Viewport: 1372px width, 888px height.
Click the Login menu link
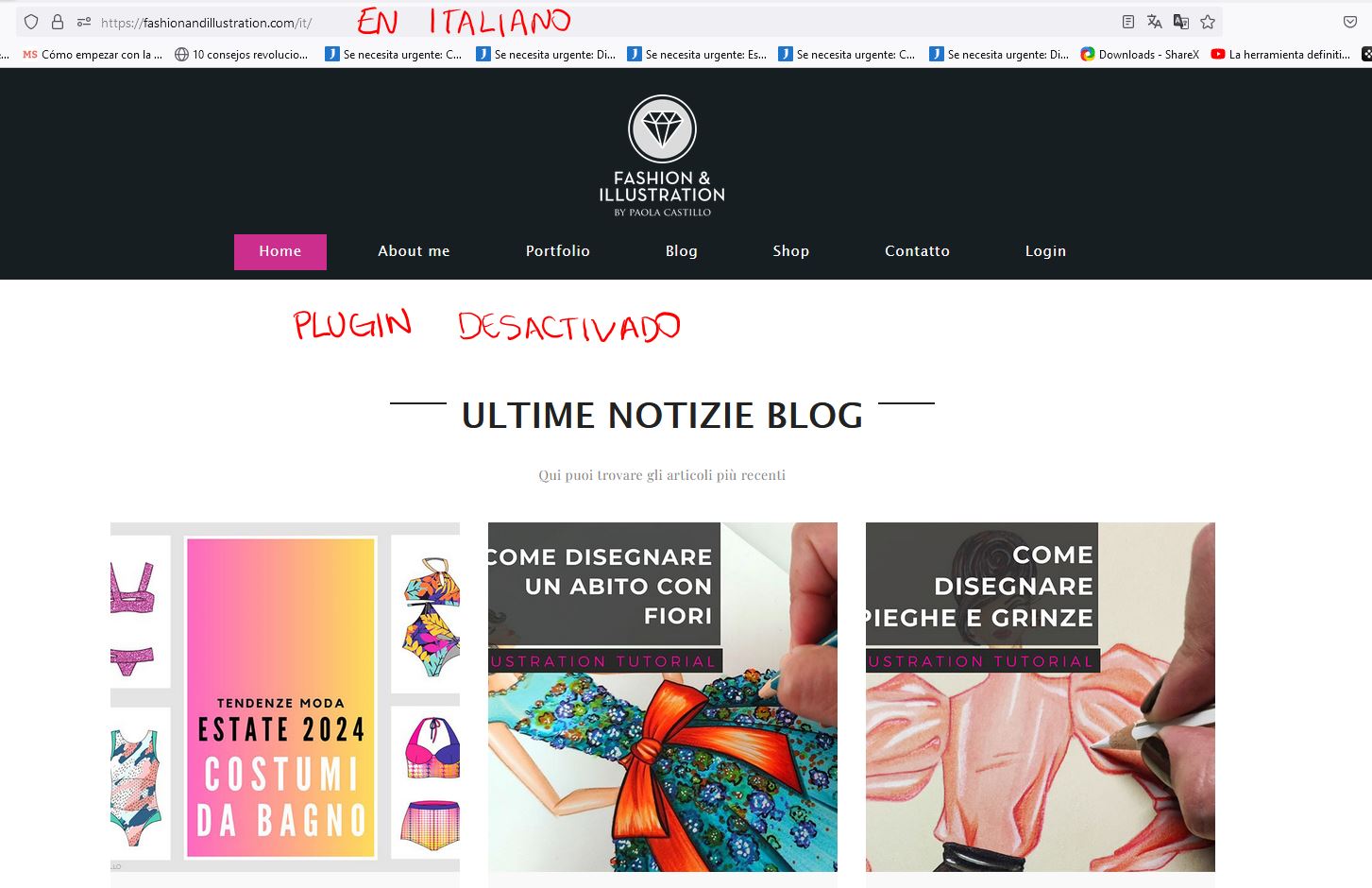click(1045, 251)
